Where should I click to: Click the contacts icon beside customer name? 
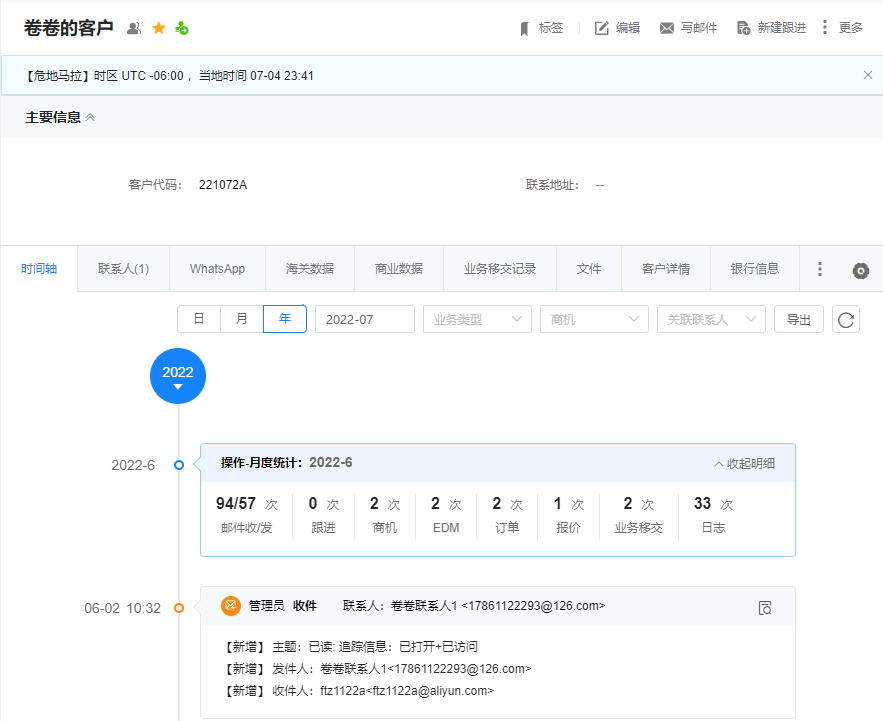coord(133,28)
